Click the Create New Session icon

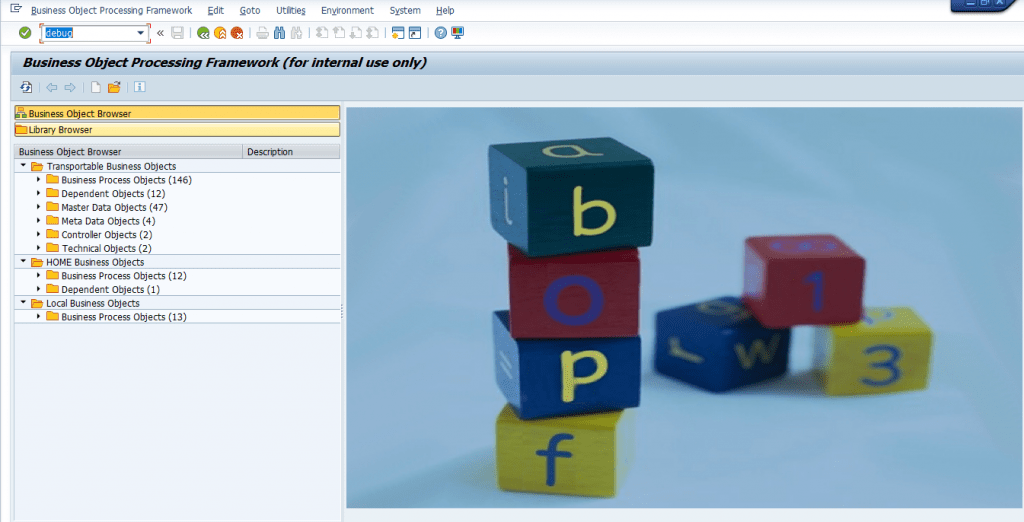pos(398,33)
